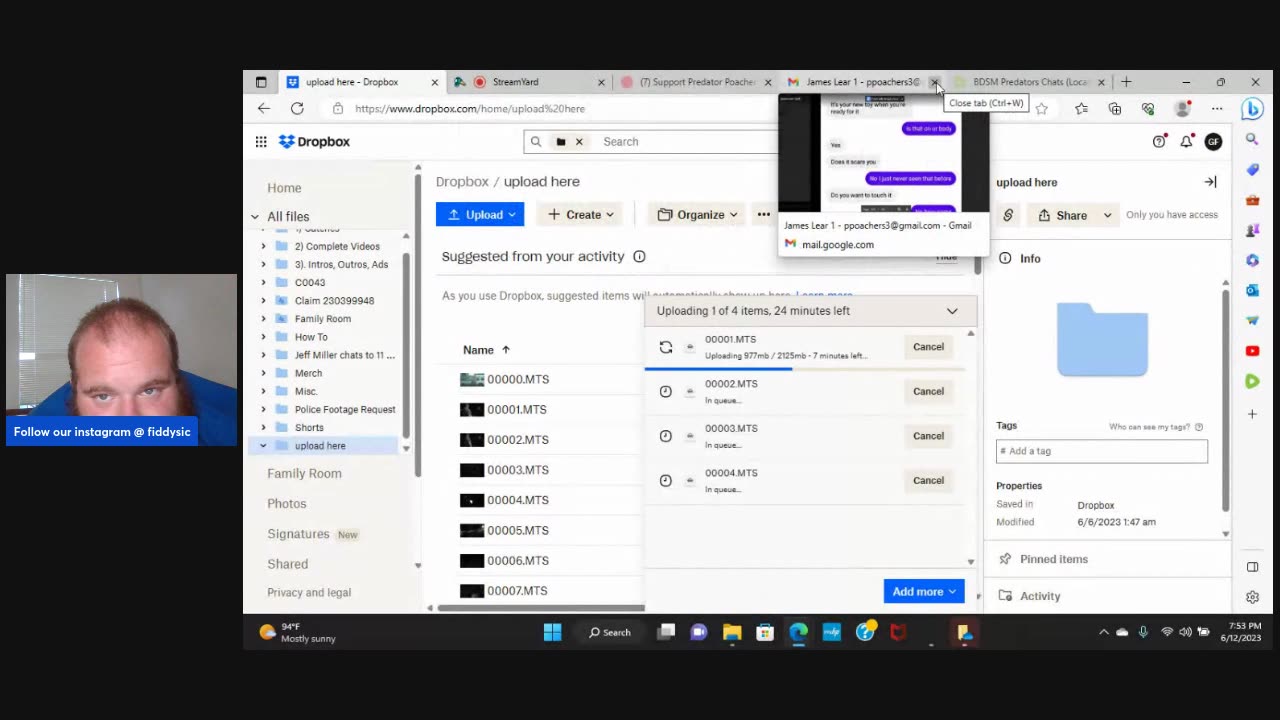Click the Dropbox logo
The height and width of the screenshot is (720, 1280).
pyautogui.click(x=314, y=142)
